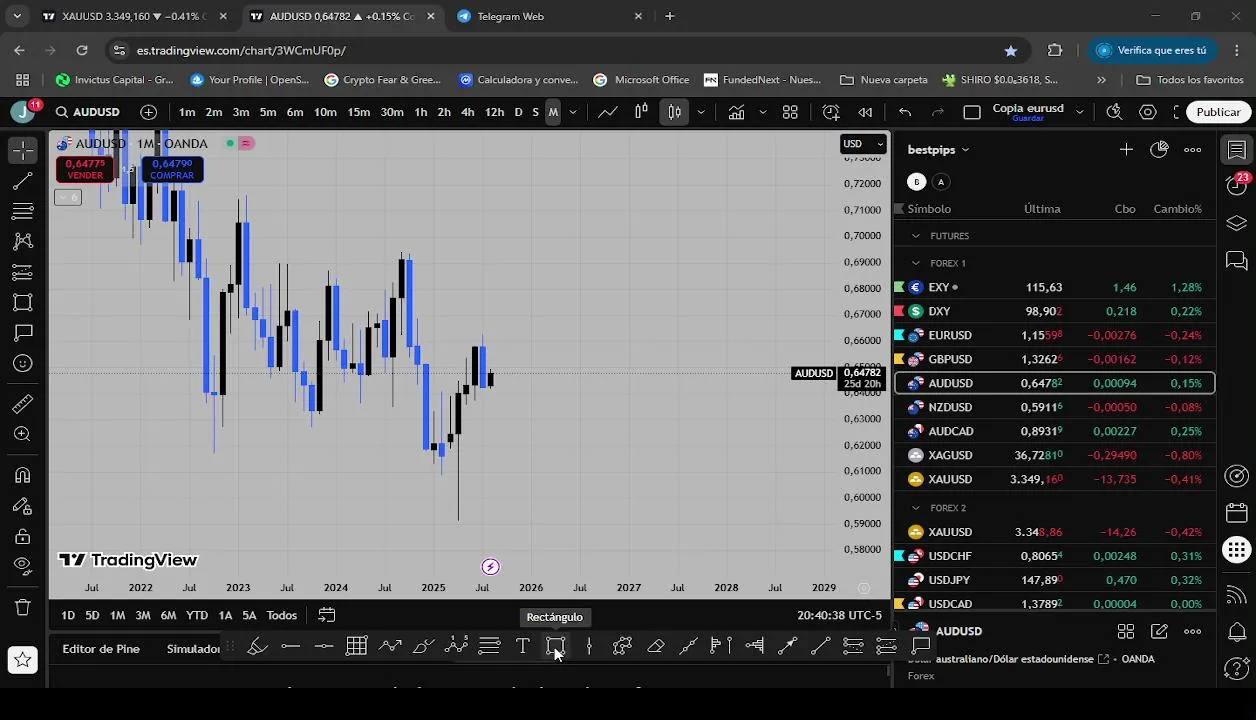
Task: Undo the last chart action
Action: pyautogui.click(x=905, y=112)
